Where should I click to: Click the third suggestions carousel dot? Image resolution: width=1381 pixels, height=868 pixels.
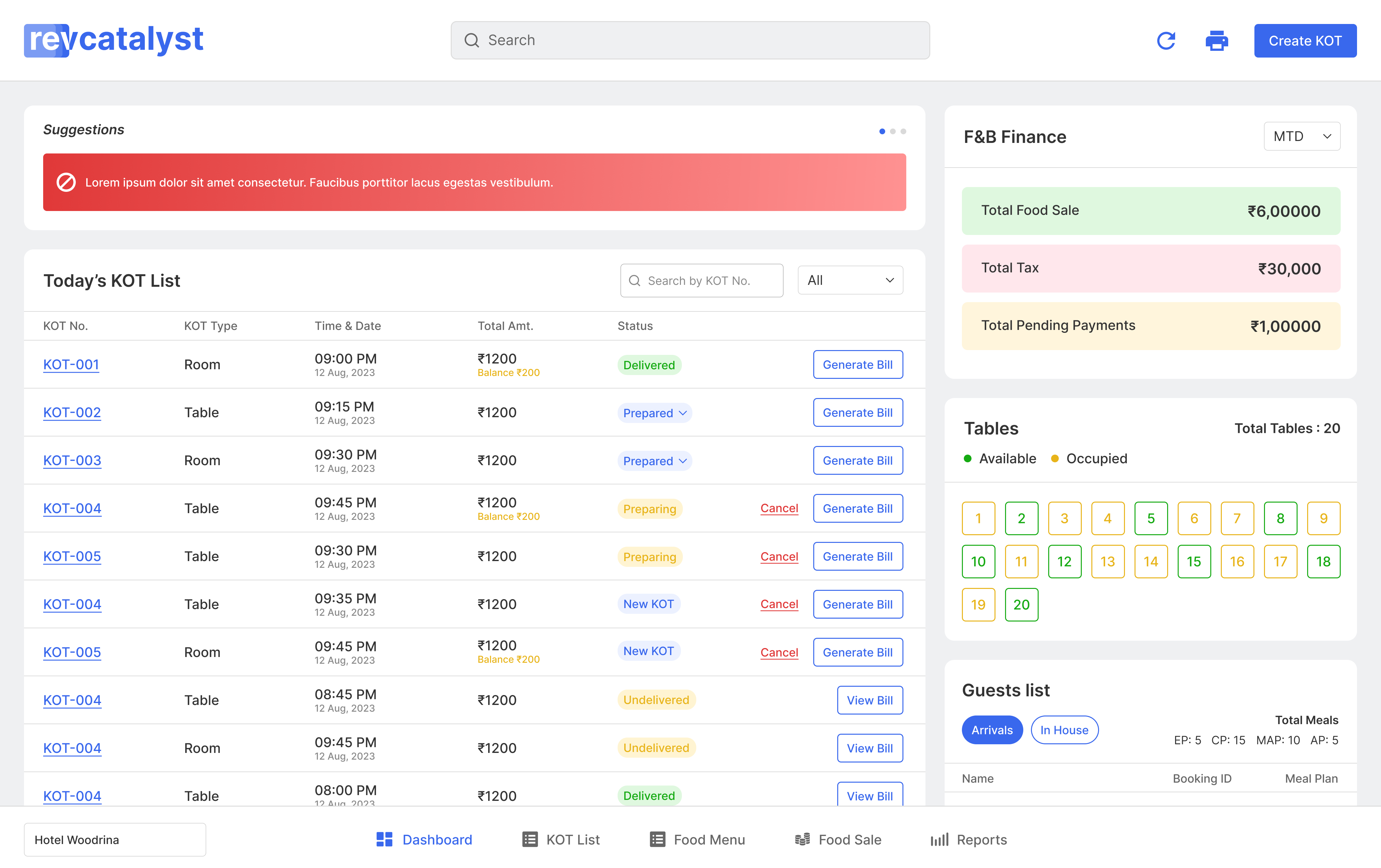[x=903, y=131]
